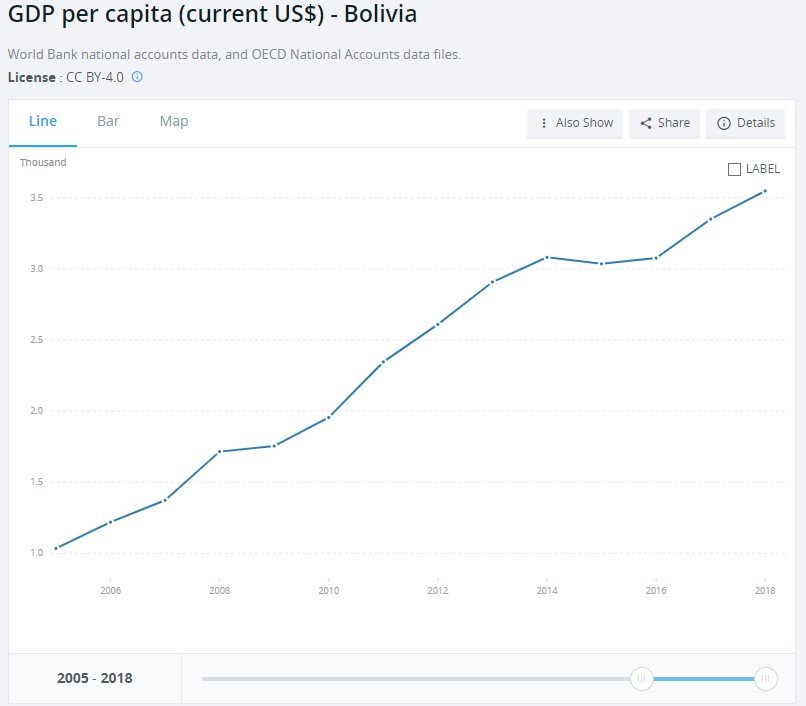806x706 pixels.
Task: Click the CC BY-4.0 license text
Action: point(95,77)
